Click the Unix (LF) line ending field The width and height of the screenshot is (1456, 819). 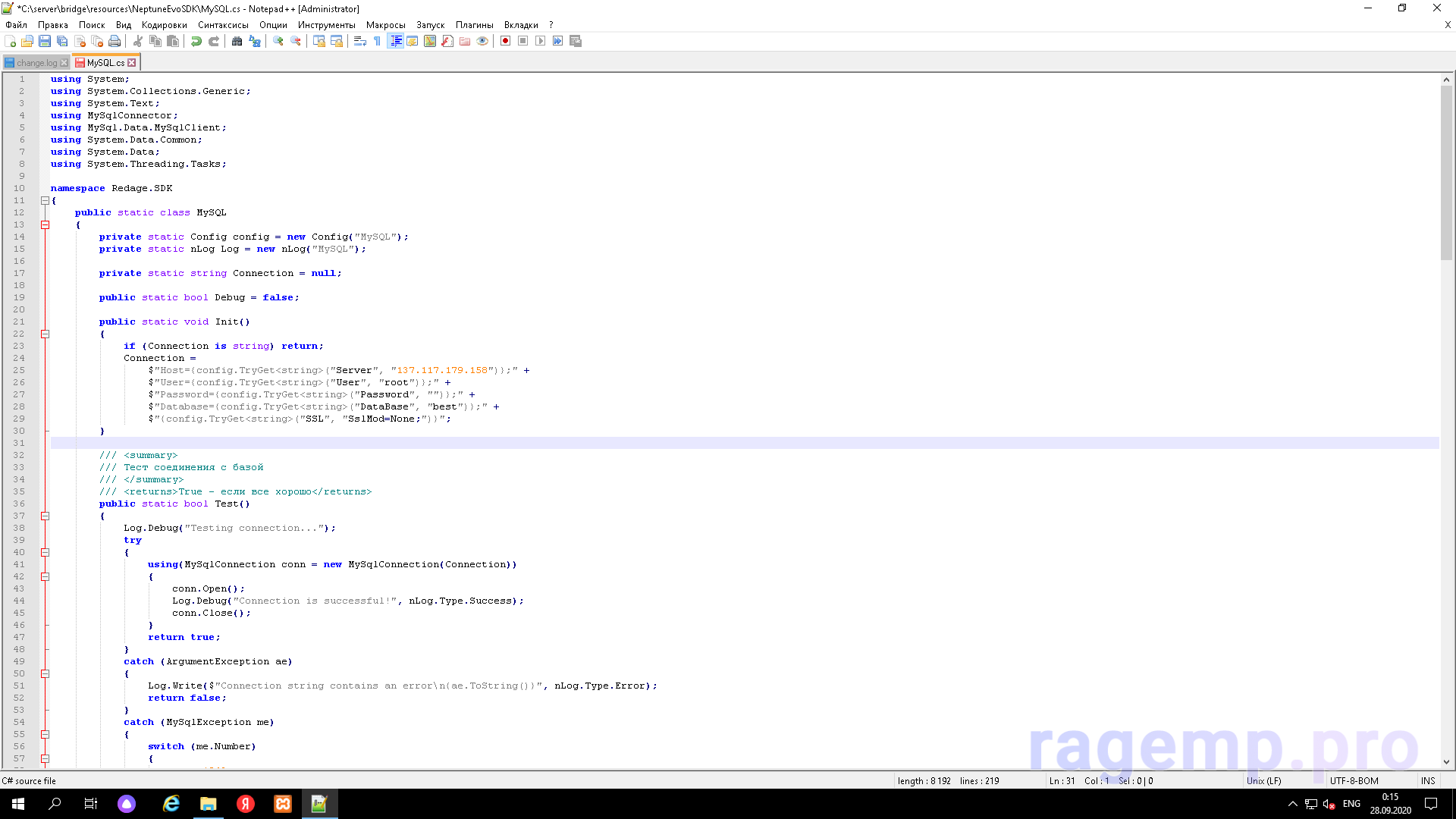1263,781
